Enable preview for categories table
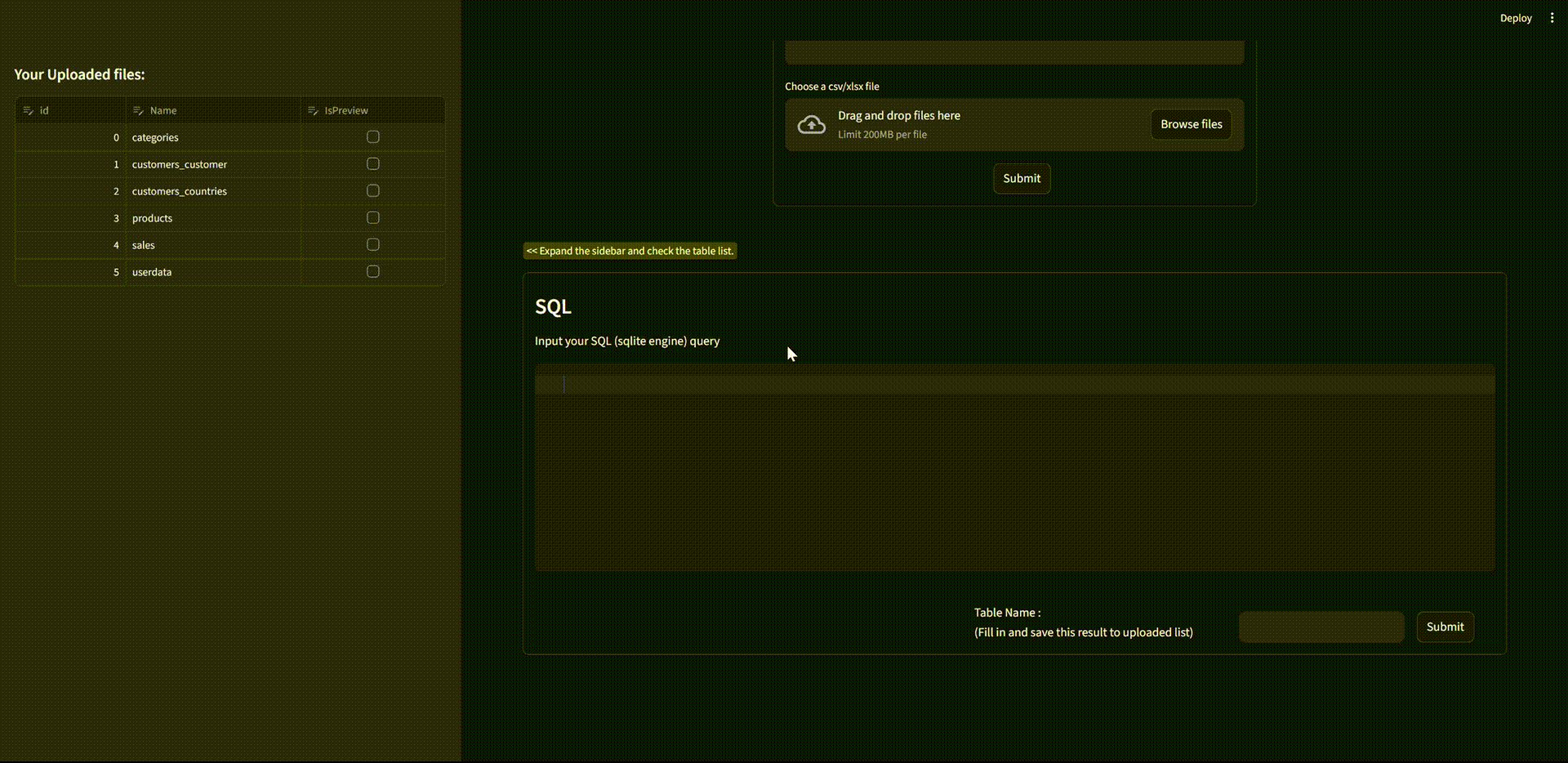1568x763 pixels. coord(373,137)
